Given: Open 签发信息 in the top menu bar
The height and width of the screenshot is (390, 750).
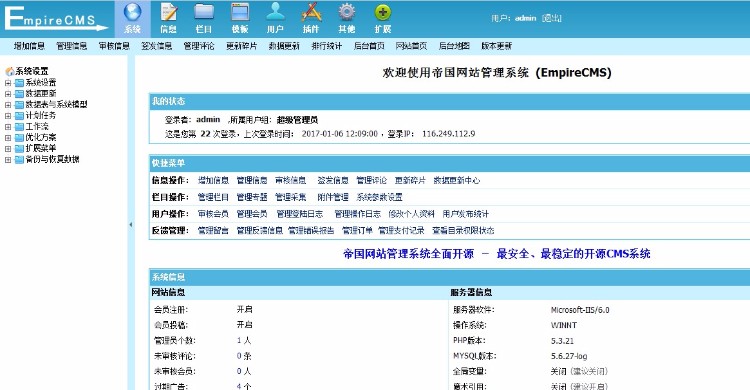Looking at the screenshot, I should (x=156, y=46).
